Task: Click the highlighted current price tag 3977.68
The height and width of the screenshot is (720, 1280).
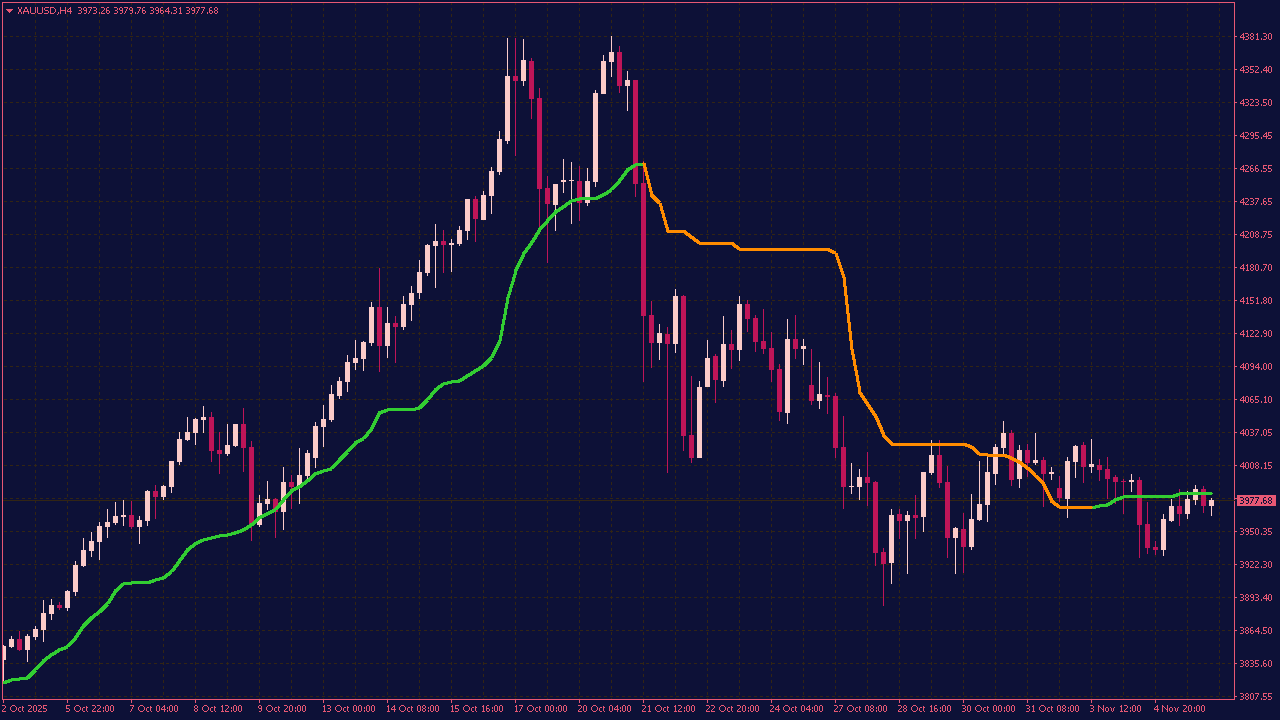Action: click(x=1254, y=500)
